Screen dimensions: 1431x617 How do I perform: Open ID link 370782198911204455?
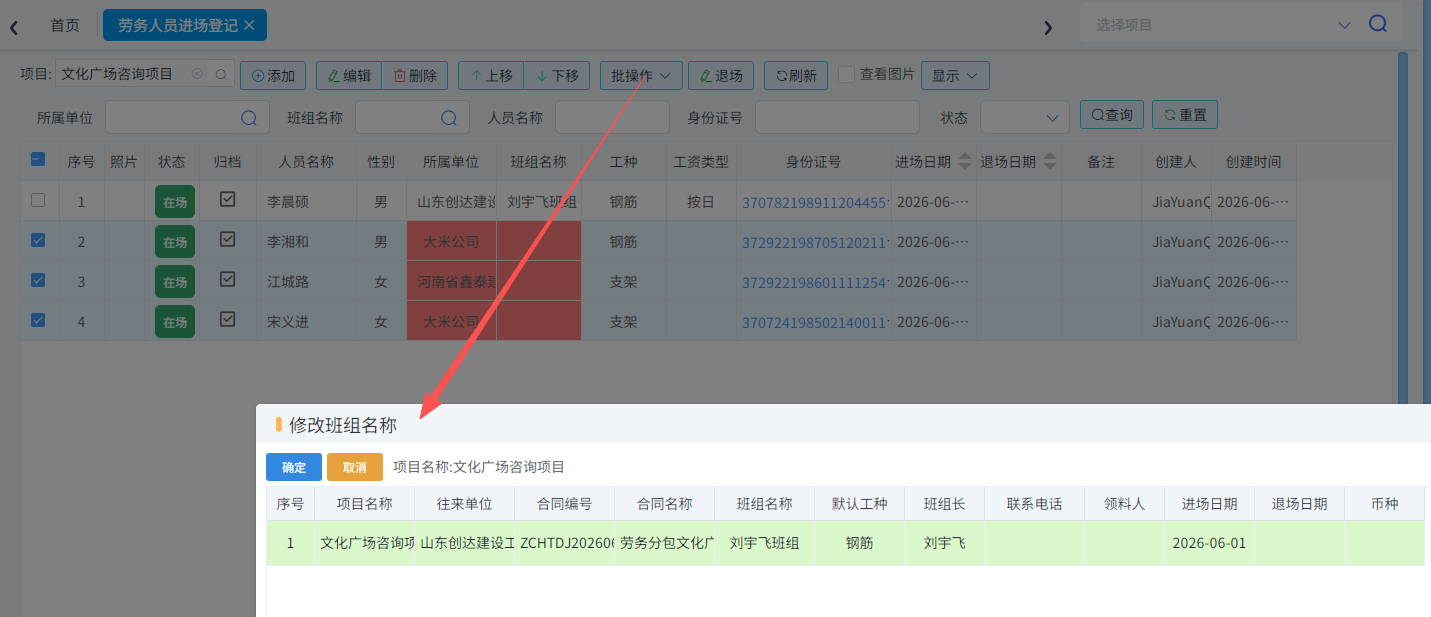click(x=813, y=202)
